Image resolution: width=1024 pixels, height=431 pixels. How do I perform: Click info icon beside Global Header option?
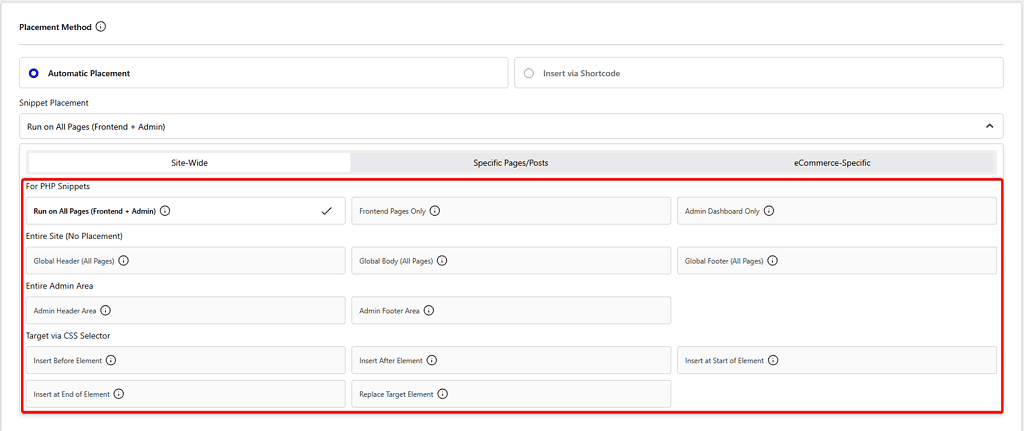click(123, 261)
